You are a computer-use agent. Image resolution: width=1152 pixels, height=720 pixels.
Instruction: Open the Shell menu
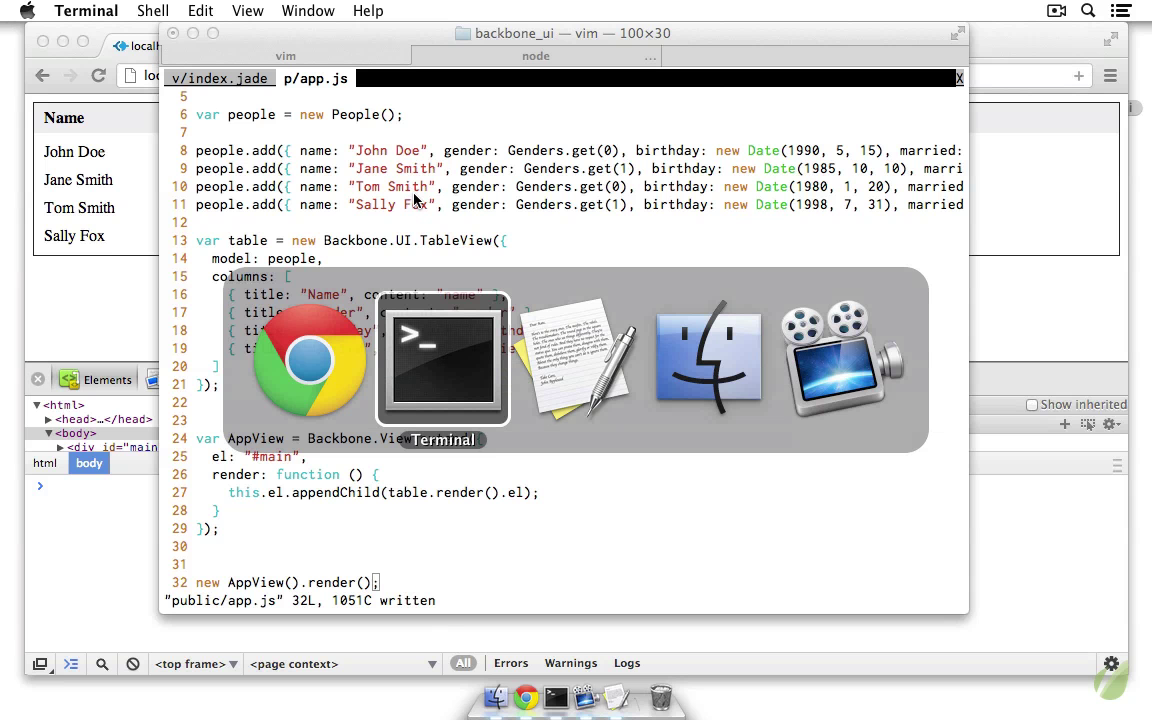tap(153, 11)
